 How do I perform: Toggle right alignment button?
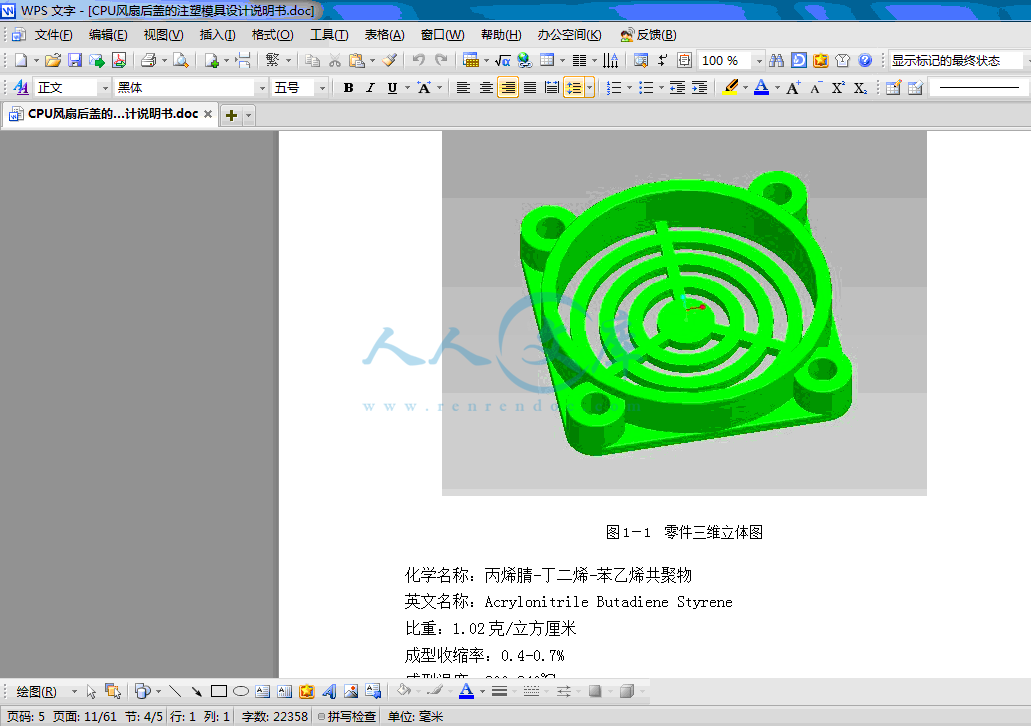click(508, 87)
